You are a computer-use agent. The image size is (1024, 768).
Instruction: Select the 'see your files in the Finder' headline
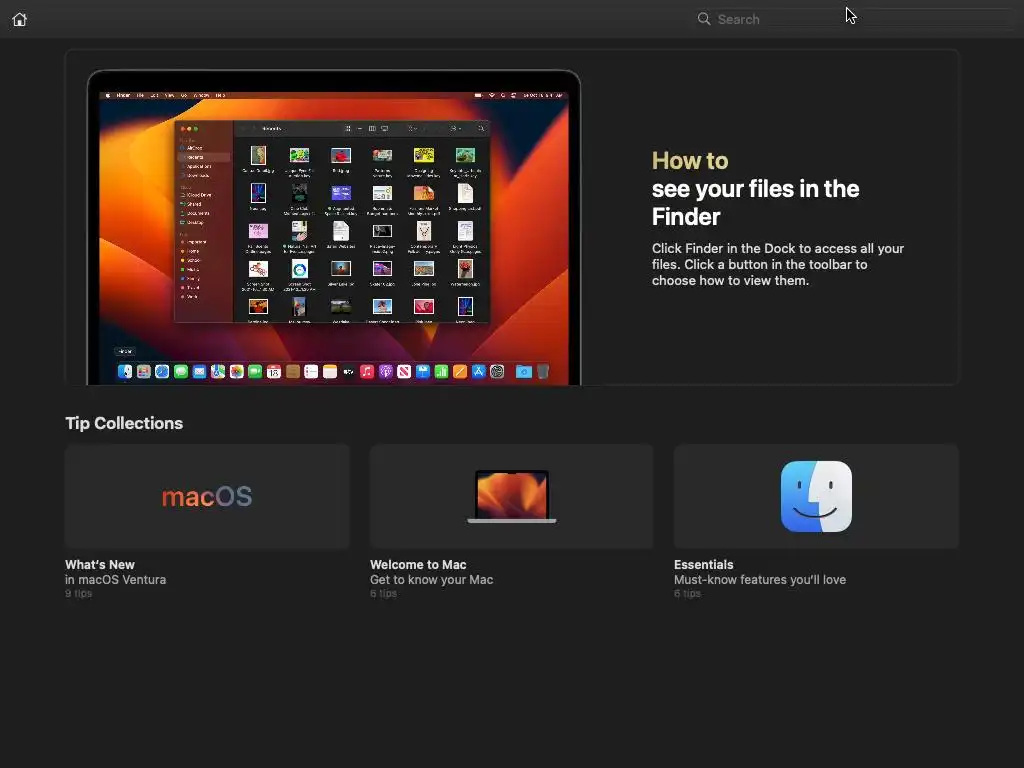click(755, 202)
